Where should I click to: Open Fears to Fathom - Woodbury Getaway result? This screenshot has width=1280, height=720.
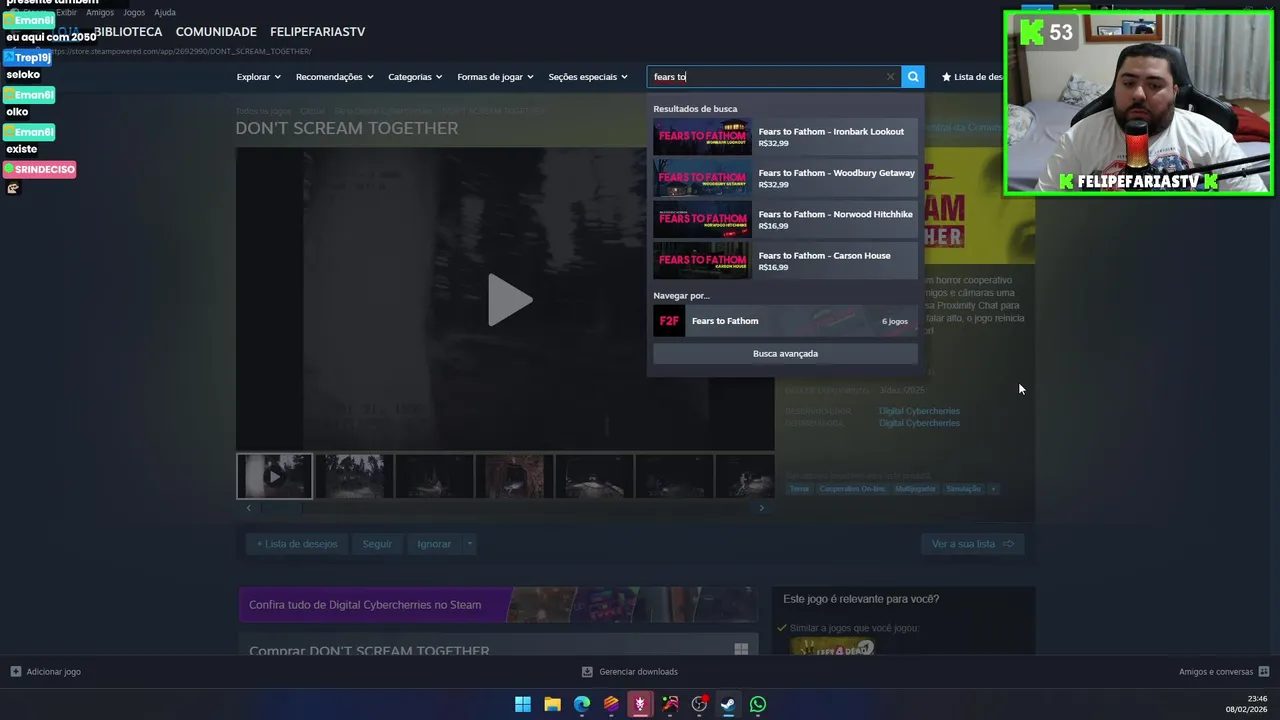[785, 178]
